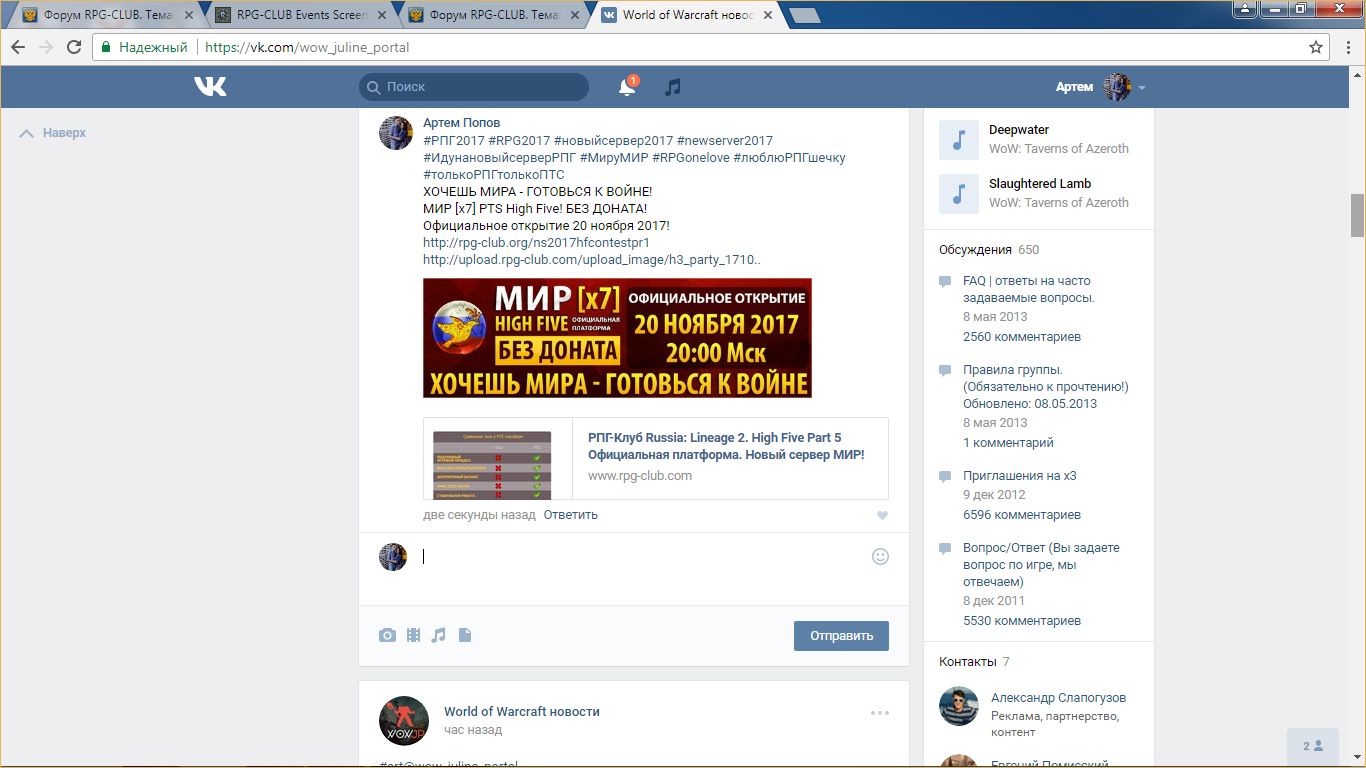Open the РПГ-Клуб Russia link preview title
Screen dimensions: 1366x768
coord(726,446)
